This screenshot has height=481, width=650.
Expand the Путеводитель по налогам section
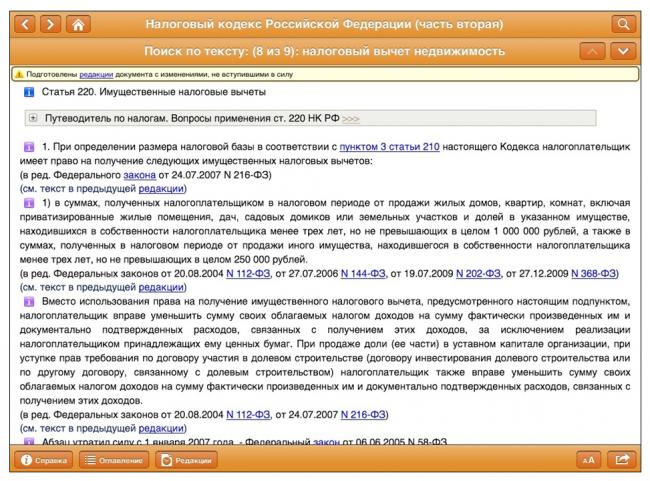click(x=34, y=118)
